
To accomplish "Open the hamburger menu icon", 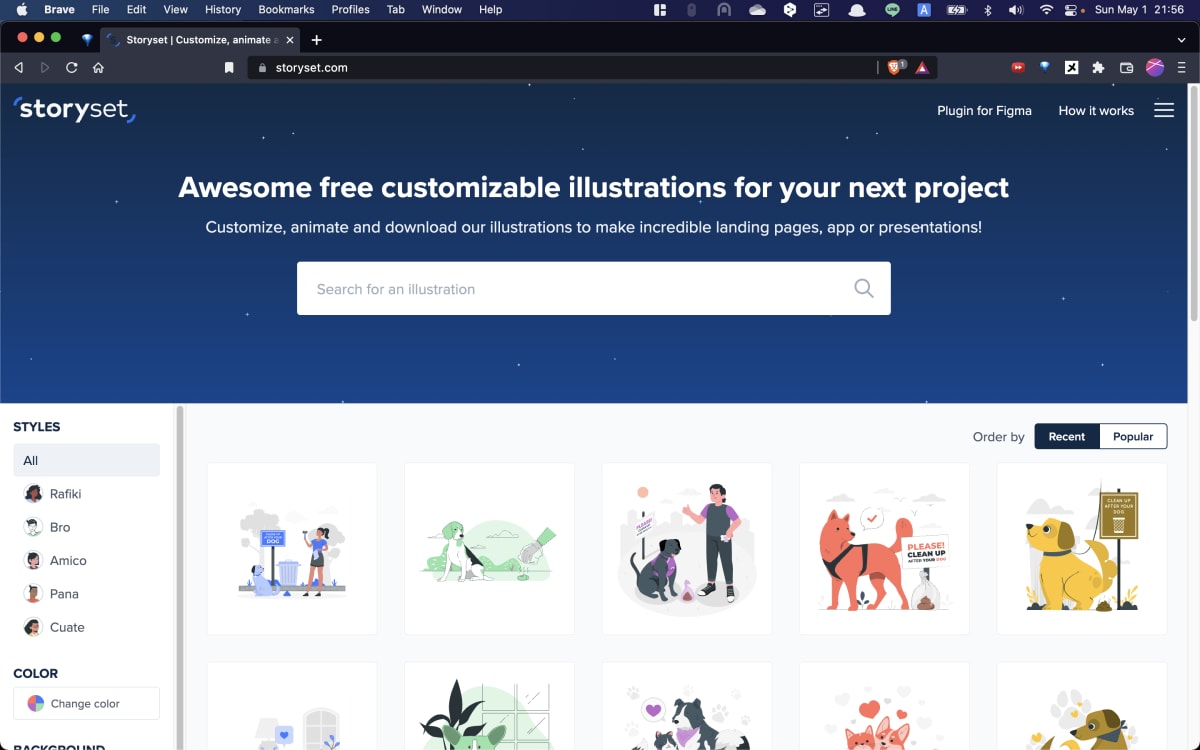I will (1164, 110).
